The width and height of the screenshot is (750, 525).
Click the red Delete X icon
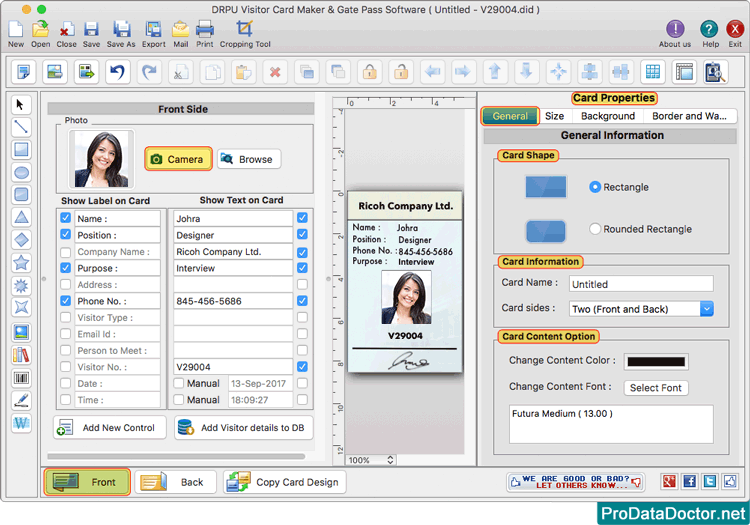(x=275, y=72)
